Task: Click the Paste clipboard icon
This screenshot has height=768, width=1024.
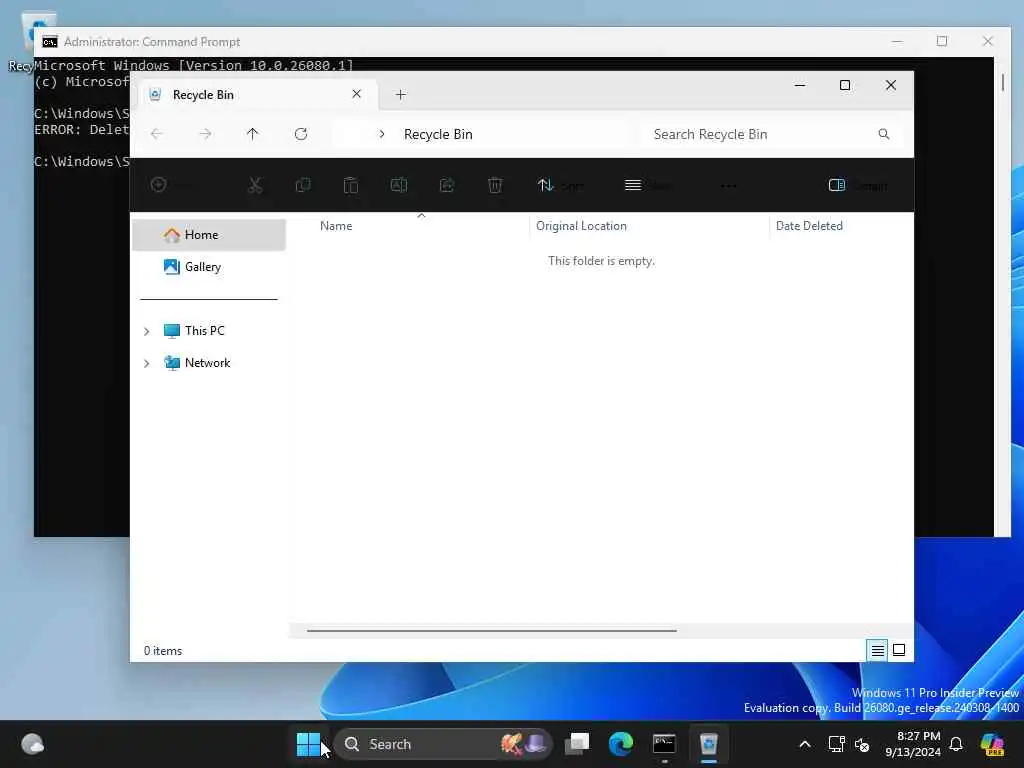Action: [351, 185]
